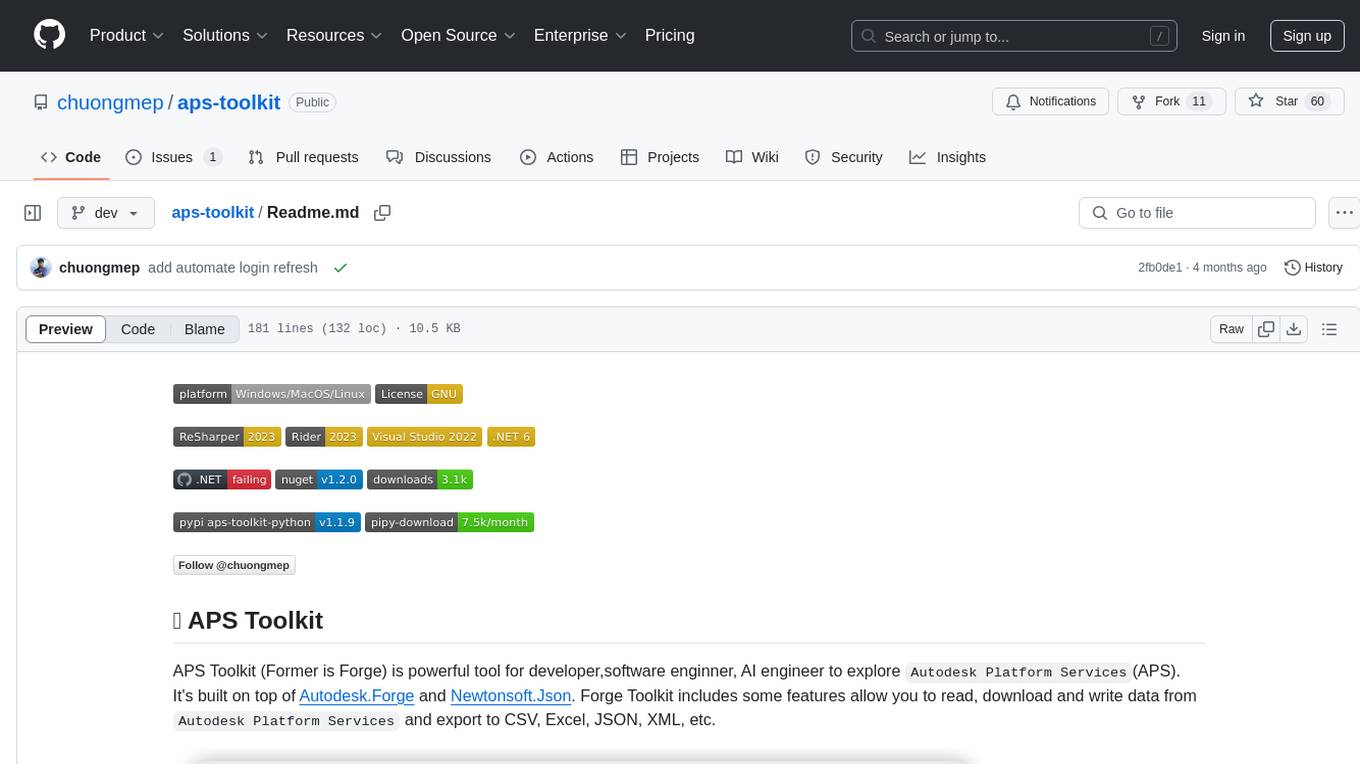Open the Autodesk.Forge link

click(x=357, y=696)
